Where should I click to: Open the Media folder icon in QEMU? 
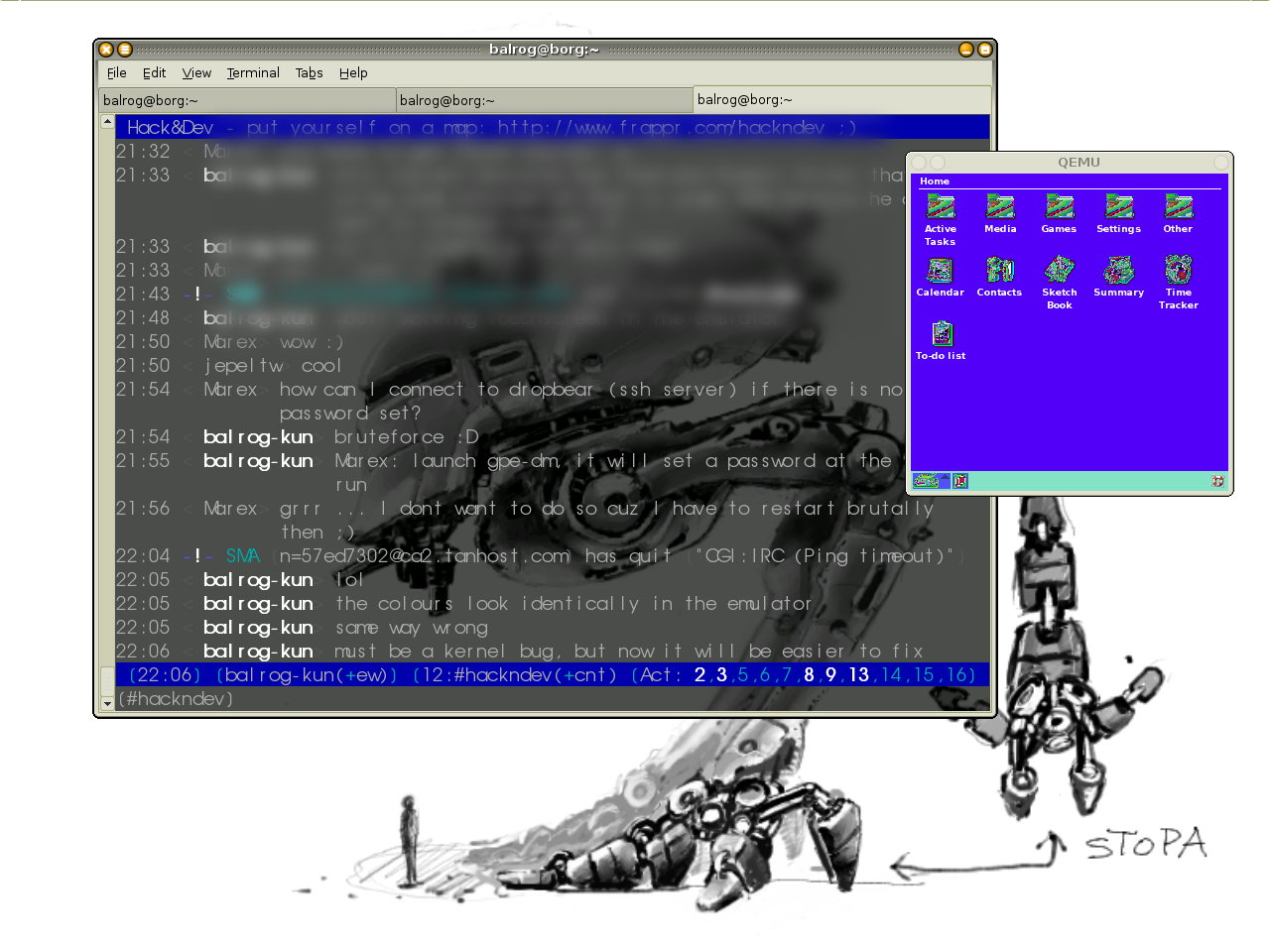(1000, 213)
